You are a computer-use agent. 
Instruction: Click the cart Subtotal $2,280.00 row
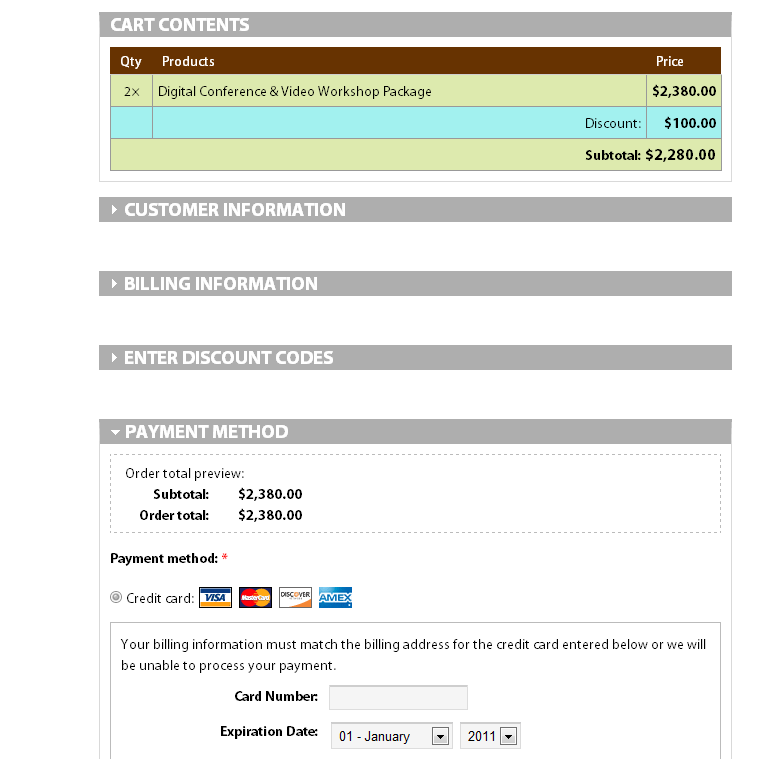[x=650, y=155]
